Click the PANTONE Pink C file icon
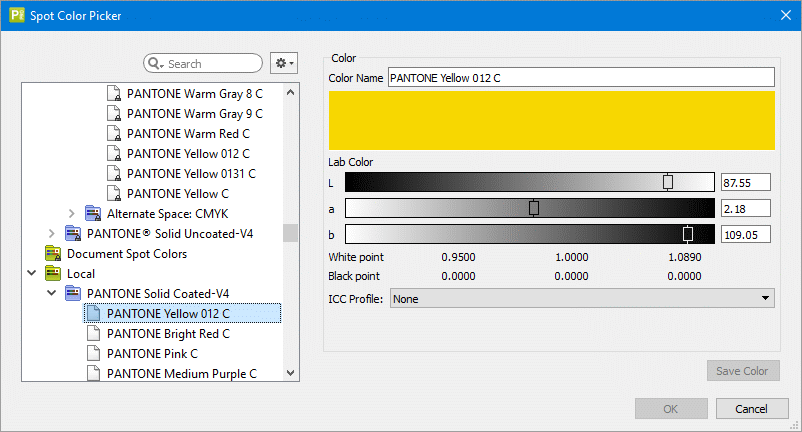 (94, 353)
